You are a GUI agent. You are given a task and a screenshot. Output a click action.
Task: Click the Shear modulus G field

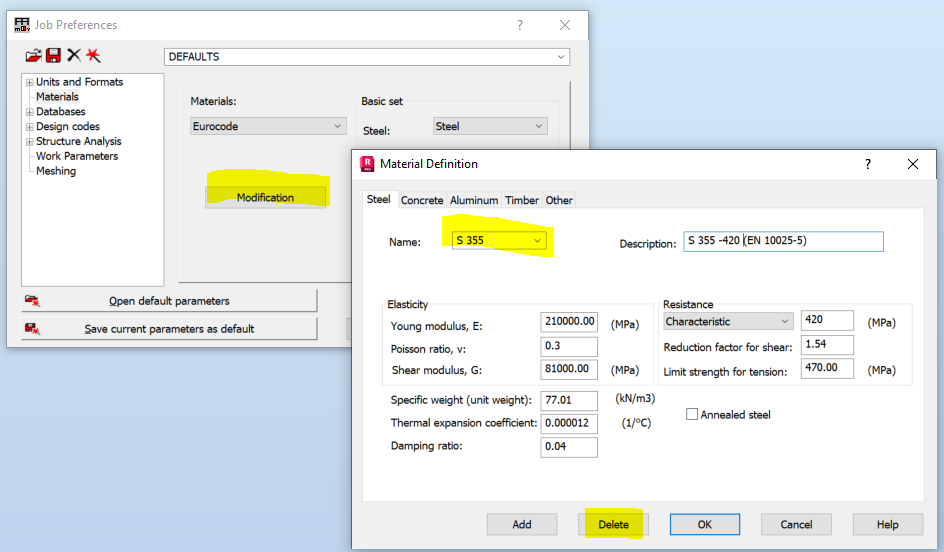[569, 369]
